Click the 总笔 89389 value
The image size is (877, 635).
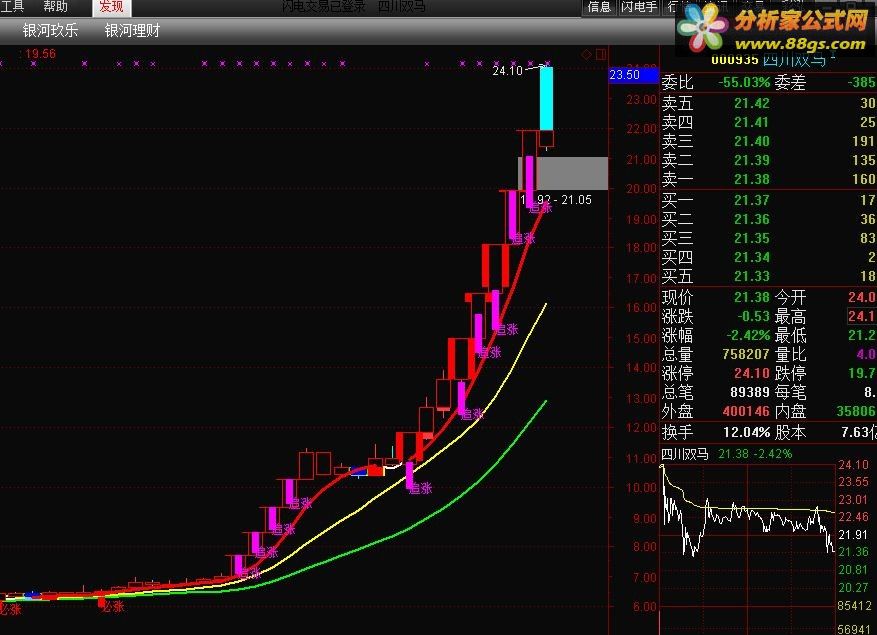coord(750,392)
